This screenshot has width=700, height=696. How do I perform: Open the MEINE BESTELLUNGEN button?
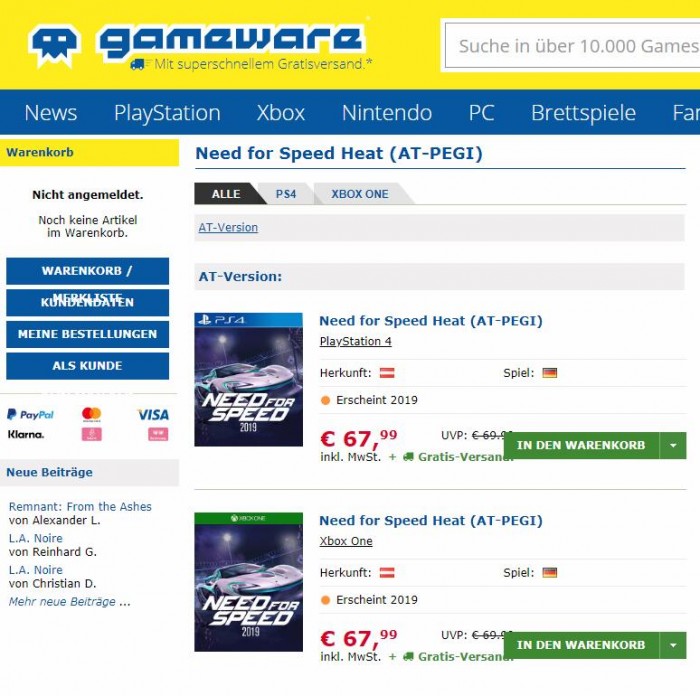pyautogui.click(x=88, y=334)
